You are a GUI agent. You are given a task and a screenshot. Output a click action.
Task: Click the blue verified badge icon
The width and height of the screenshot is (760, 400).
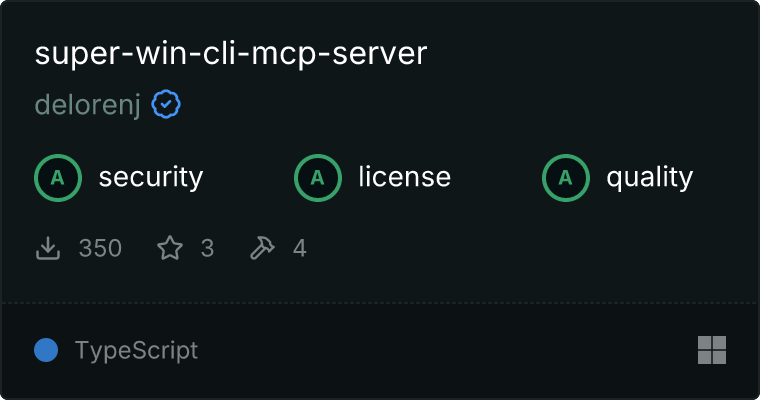click(x=166, y=104)
